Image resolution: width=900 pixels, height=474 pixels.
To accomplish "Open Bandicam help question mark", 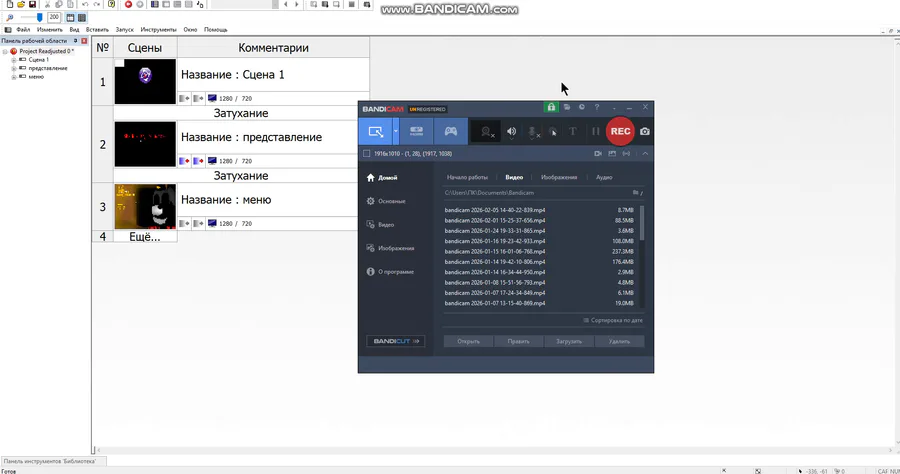I will pyautogui.click(x=596, y=107).
